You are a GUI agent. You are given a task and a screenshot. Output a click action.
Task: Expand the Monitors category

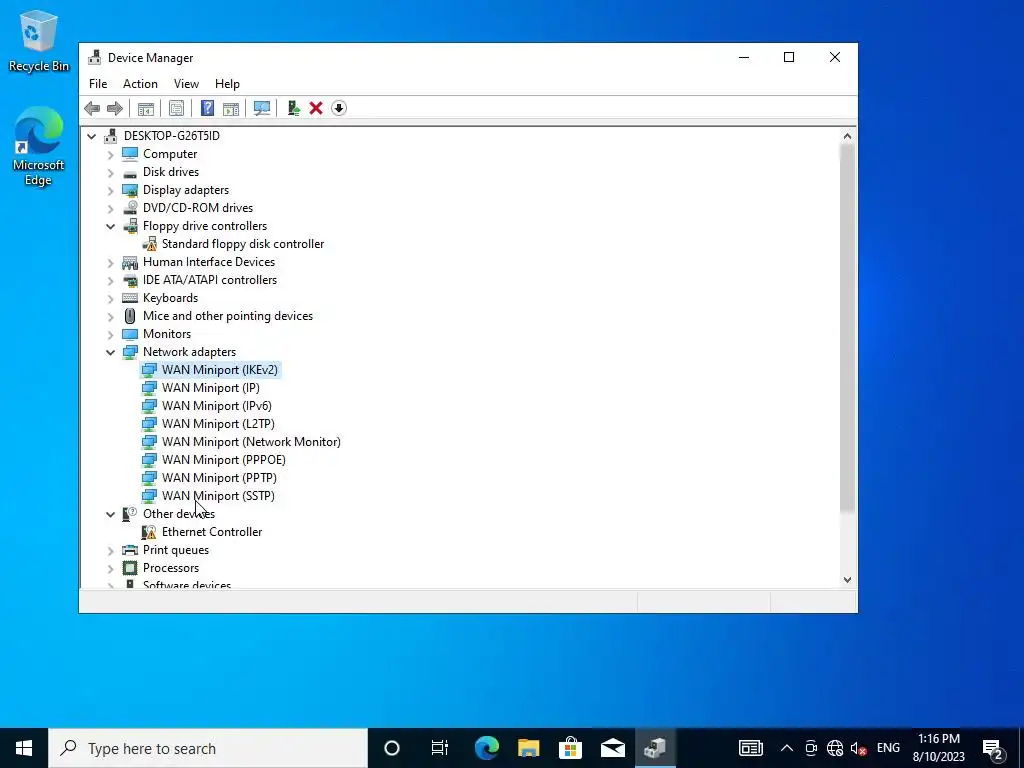click(110, 334)
